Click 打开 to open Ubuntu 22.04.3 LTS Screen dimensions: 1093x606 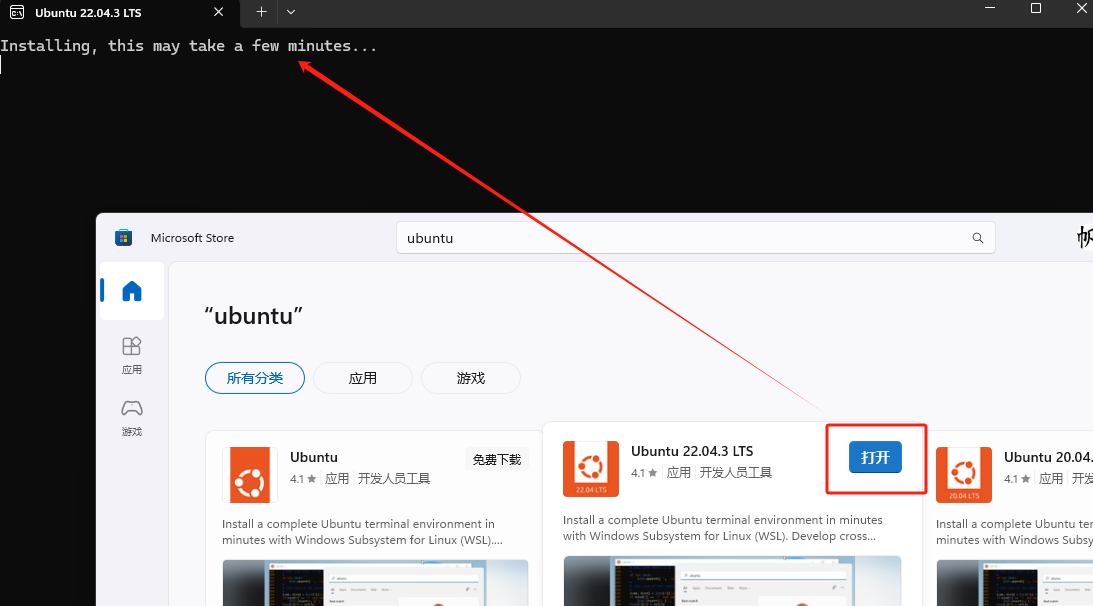[x=875, y=457]
